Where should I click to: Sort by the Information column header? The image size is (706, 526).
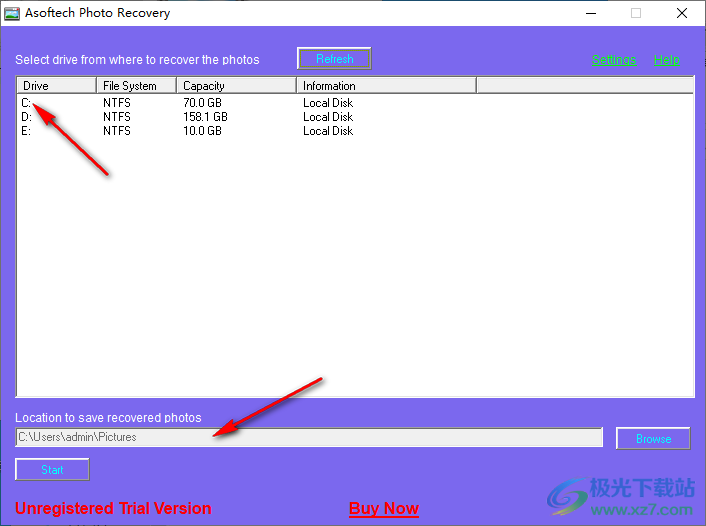point(386,86)
